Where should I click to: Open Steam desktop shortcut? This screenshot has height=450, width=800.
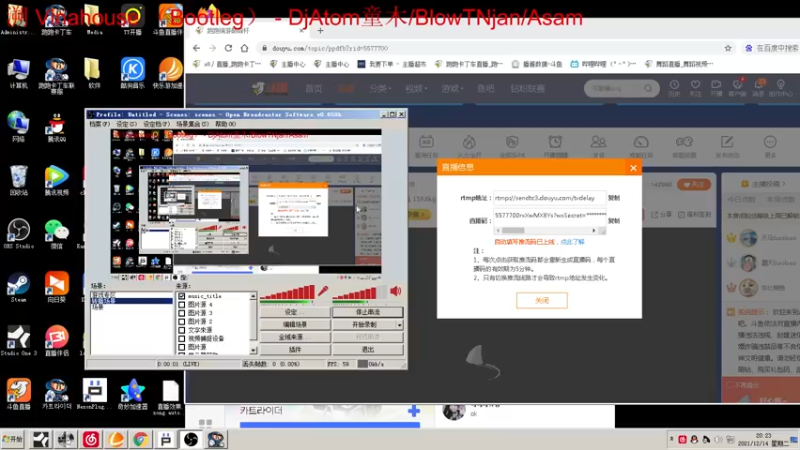coord(18,287)
